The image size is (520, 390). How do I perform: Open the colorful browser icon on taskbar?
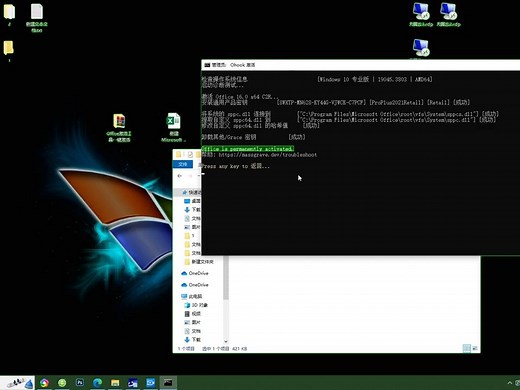44,383
